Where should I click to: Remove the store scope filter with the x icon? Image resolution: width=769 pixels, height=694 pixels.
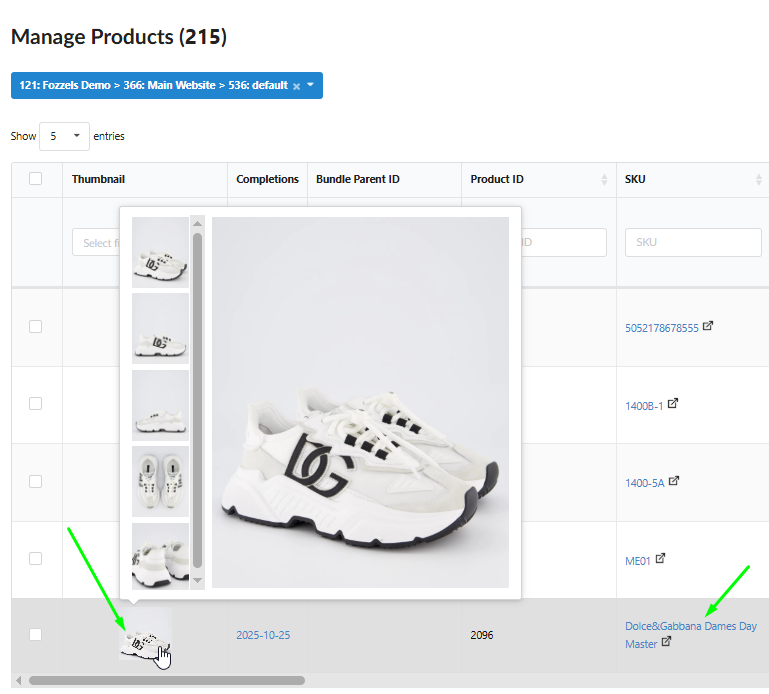coord(296,86)
